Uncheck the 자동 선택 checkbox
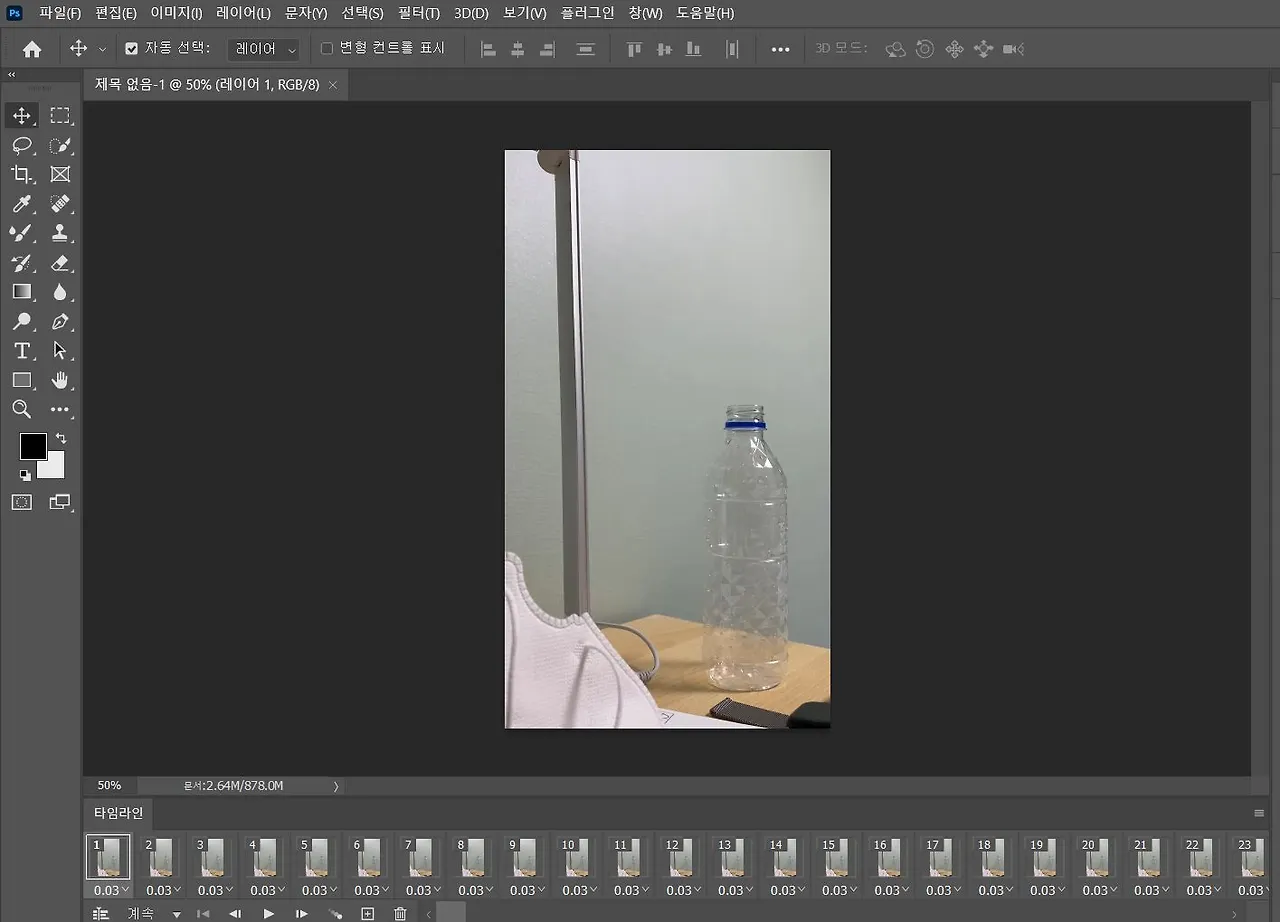Viewport: 1280px width, 922px height. point(131,48)
